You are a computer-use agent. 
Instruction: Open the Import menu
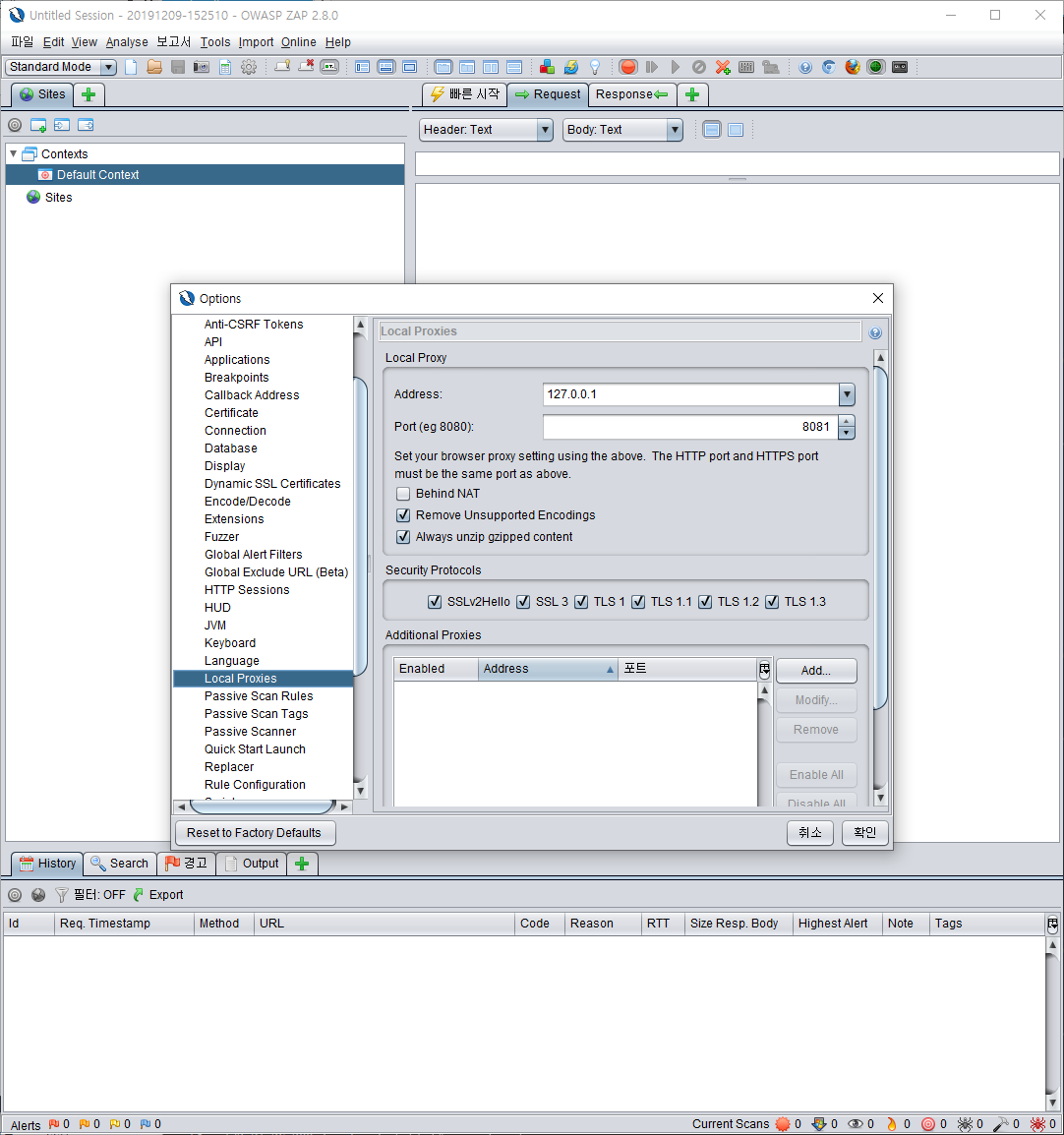257,42
